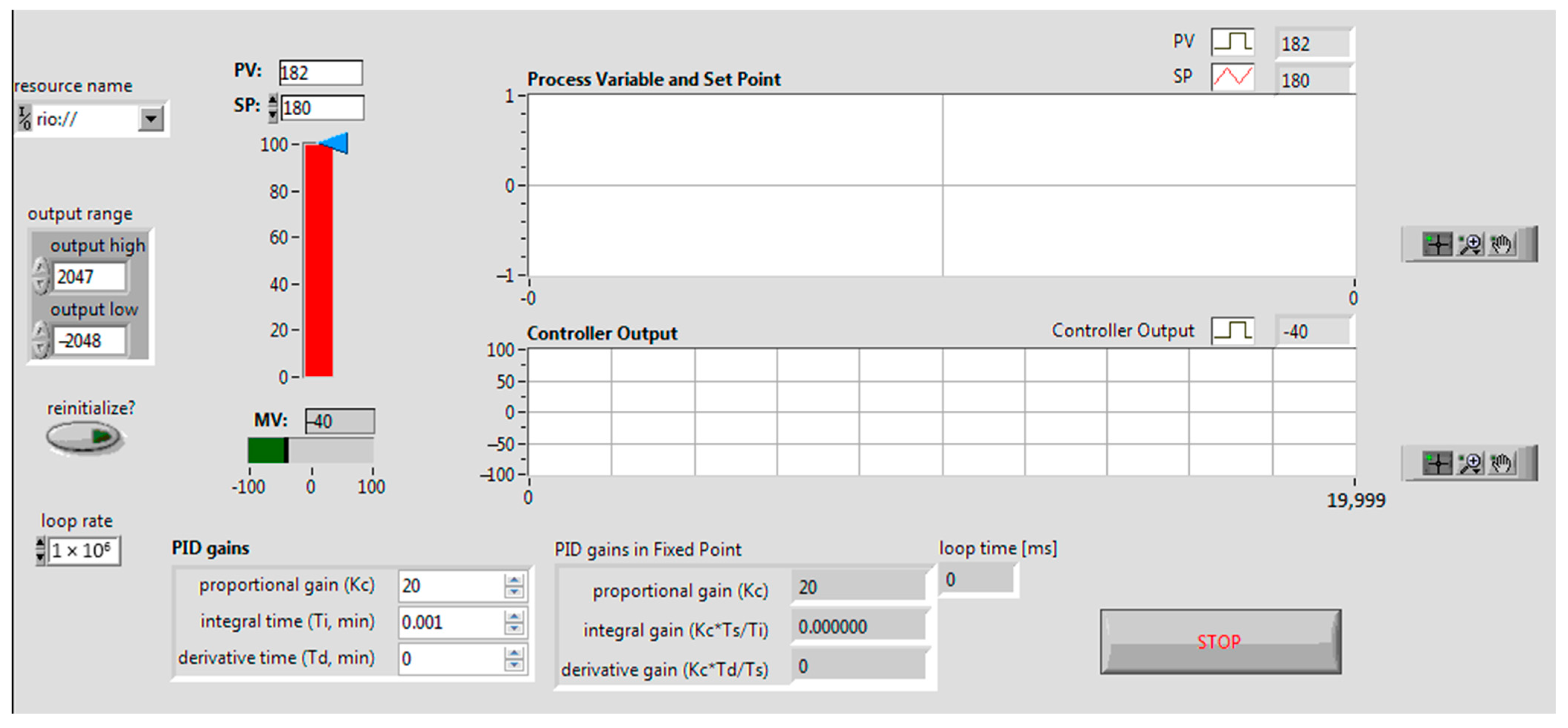Click the integral time (Ti, min) field
This screenshot has width=1568, height=728.
pos(450,622)
